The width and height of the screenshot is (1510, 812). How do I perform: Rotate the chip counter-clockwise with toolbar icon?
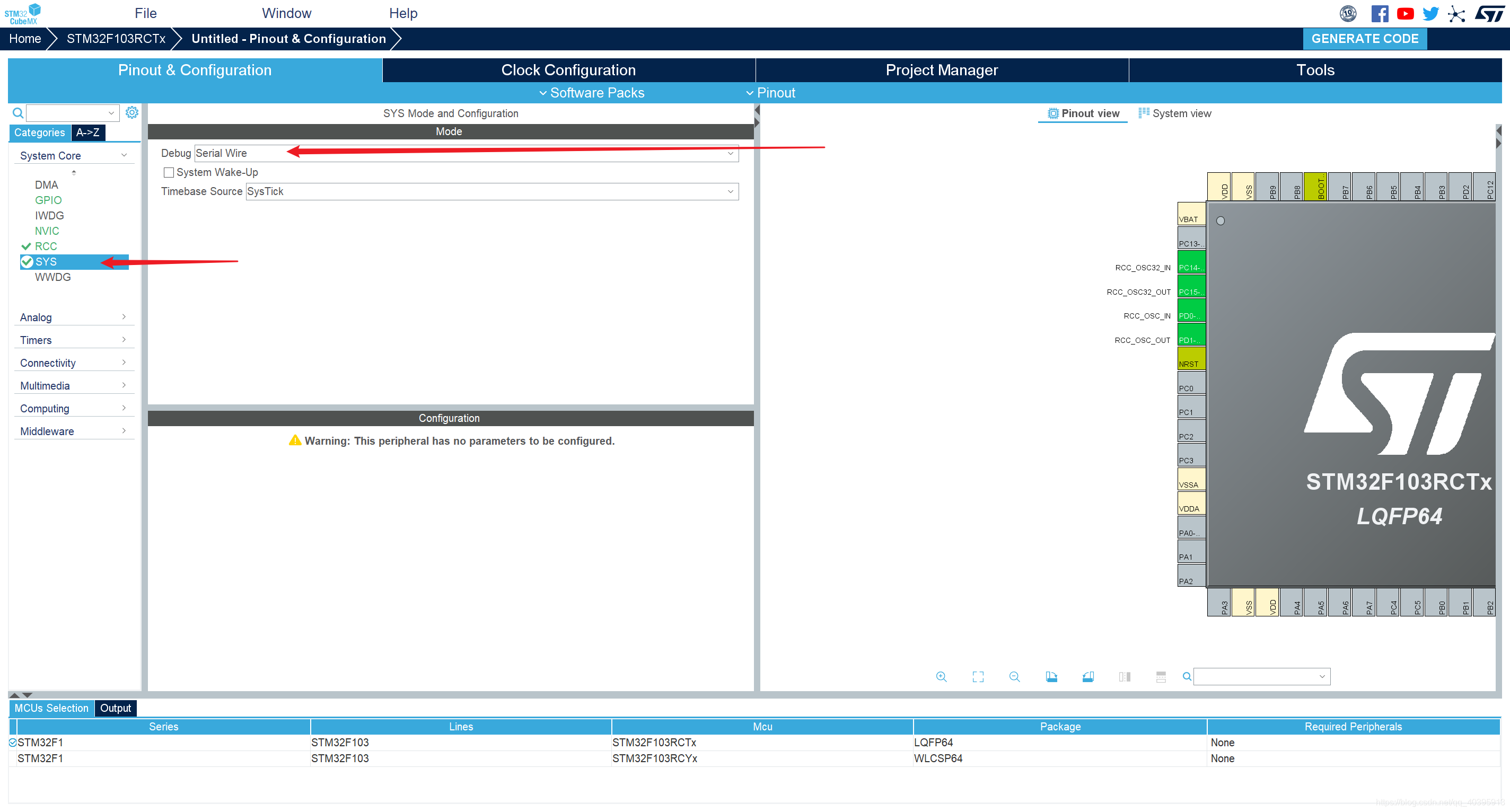pyautogui.click(x=1087, y=677)
